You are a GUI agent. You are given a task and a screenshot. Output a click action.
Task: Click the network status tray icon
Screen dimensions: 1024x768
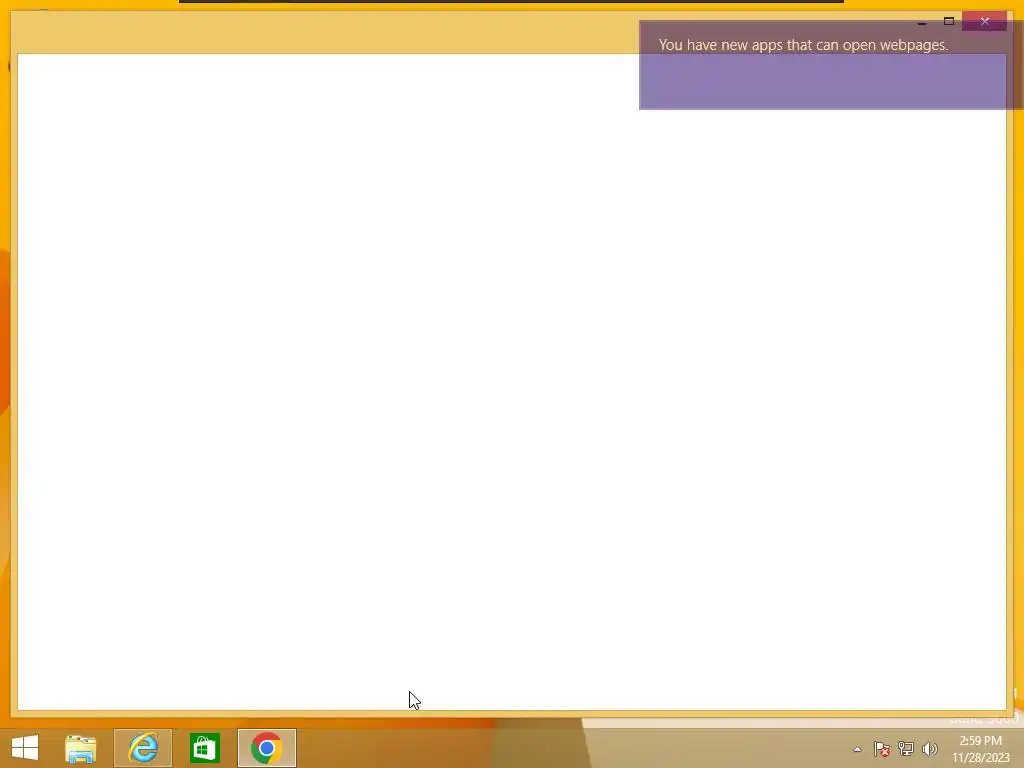click(x=906, y=749)
